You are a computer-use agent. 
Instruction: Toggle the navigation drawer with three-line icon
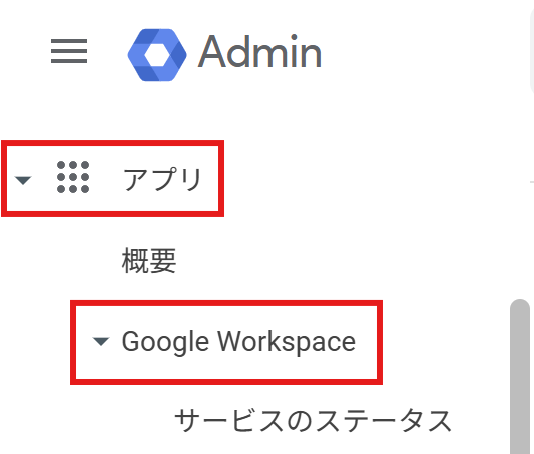(69, 51)
